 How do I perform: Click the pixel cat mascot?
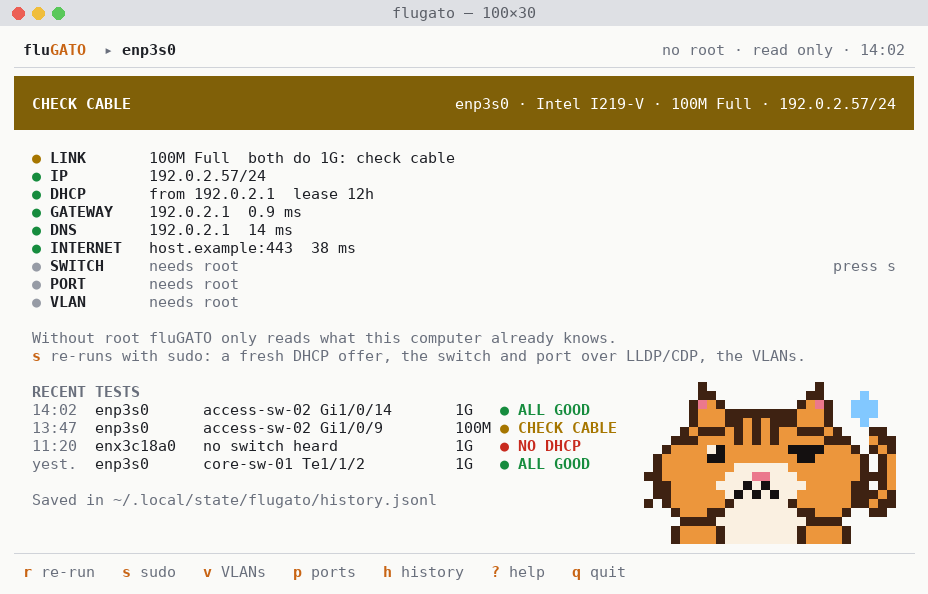[x=769, y=463]
